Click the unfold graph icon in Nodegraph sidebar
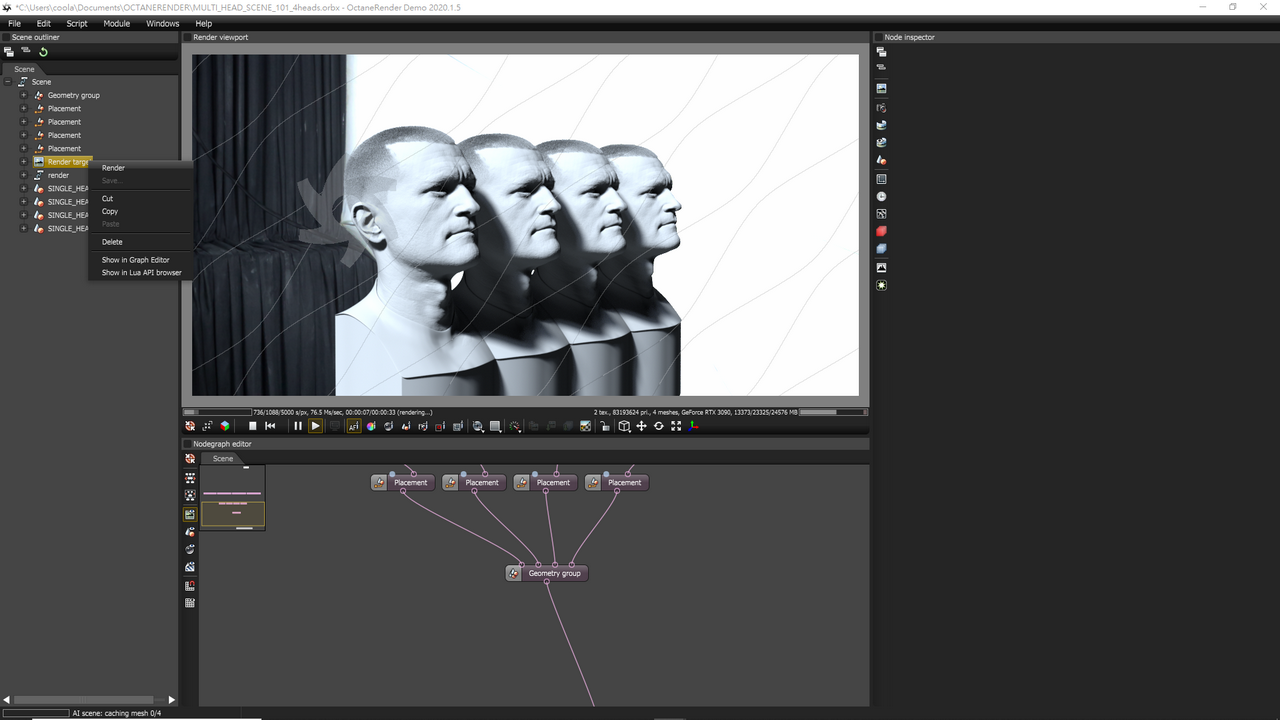Viewport: 1280px width, 720px height. [190, 478]
